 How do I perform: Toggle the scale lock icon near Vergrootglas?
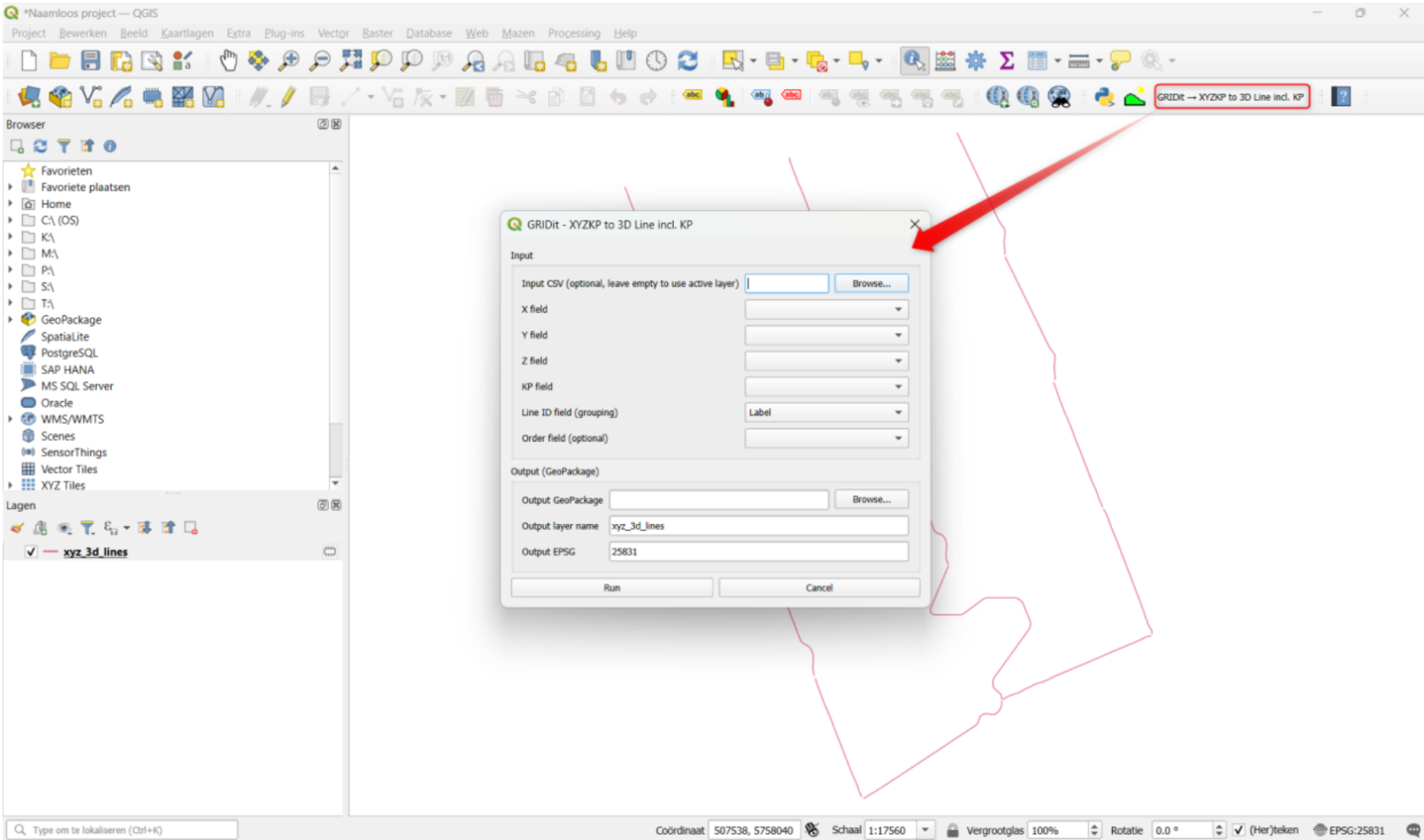click(953, 830)
